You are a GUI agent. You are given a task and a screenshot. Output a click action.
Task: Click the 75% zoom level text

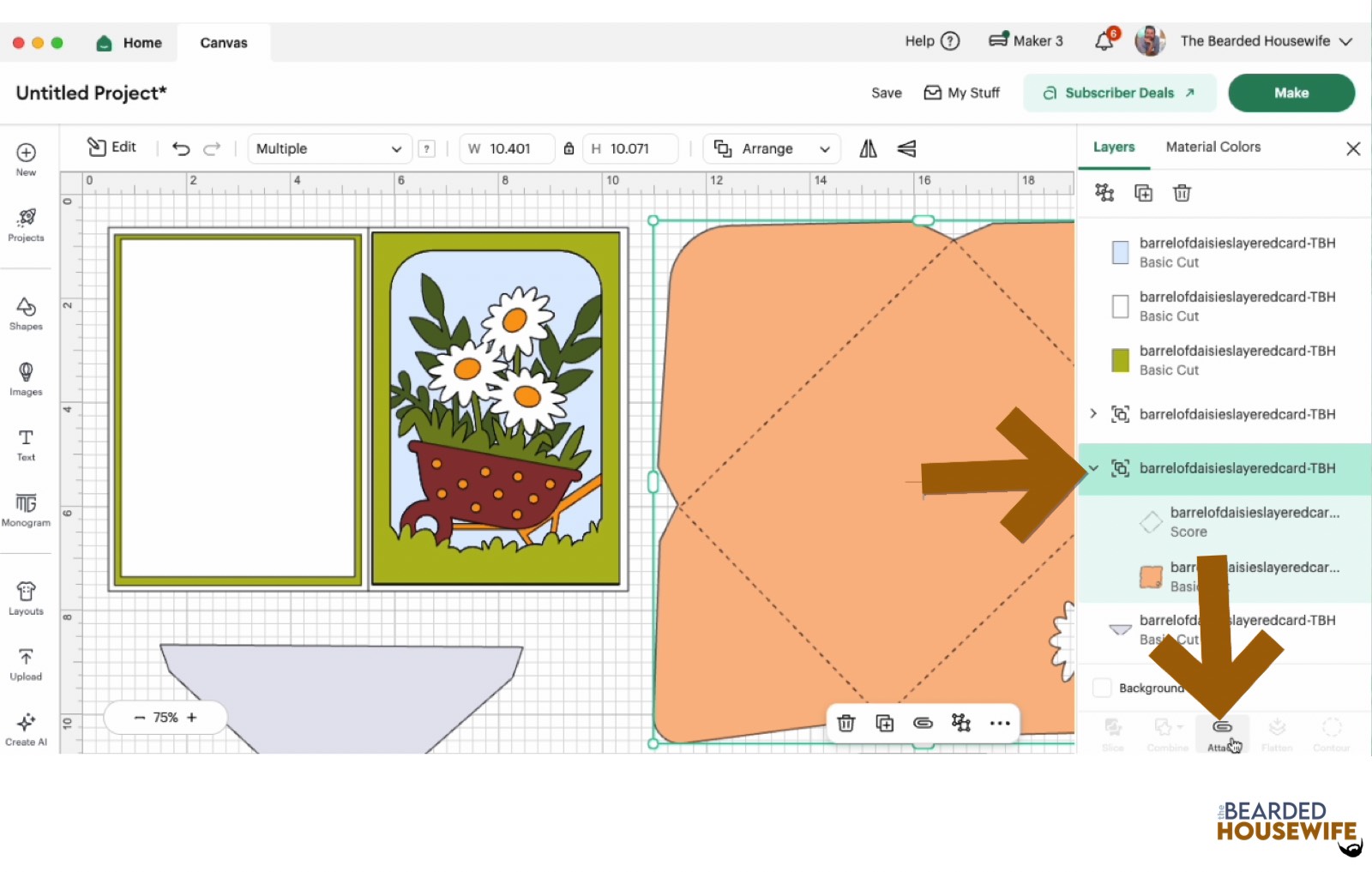coord(165,718)
